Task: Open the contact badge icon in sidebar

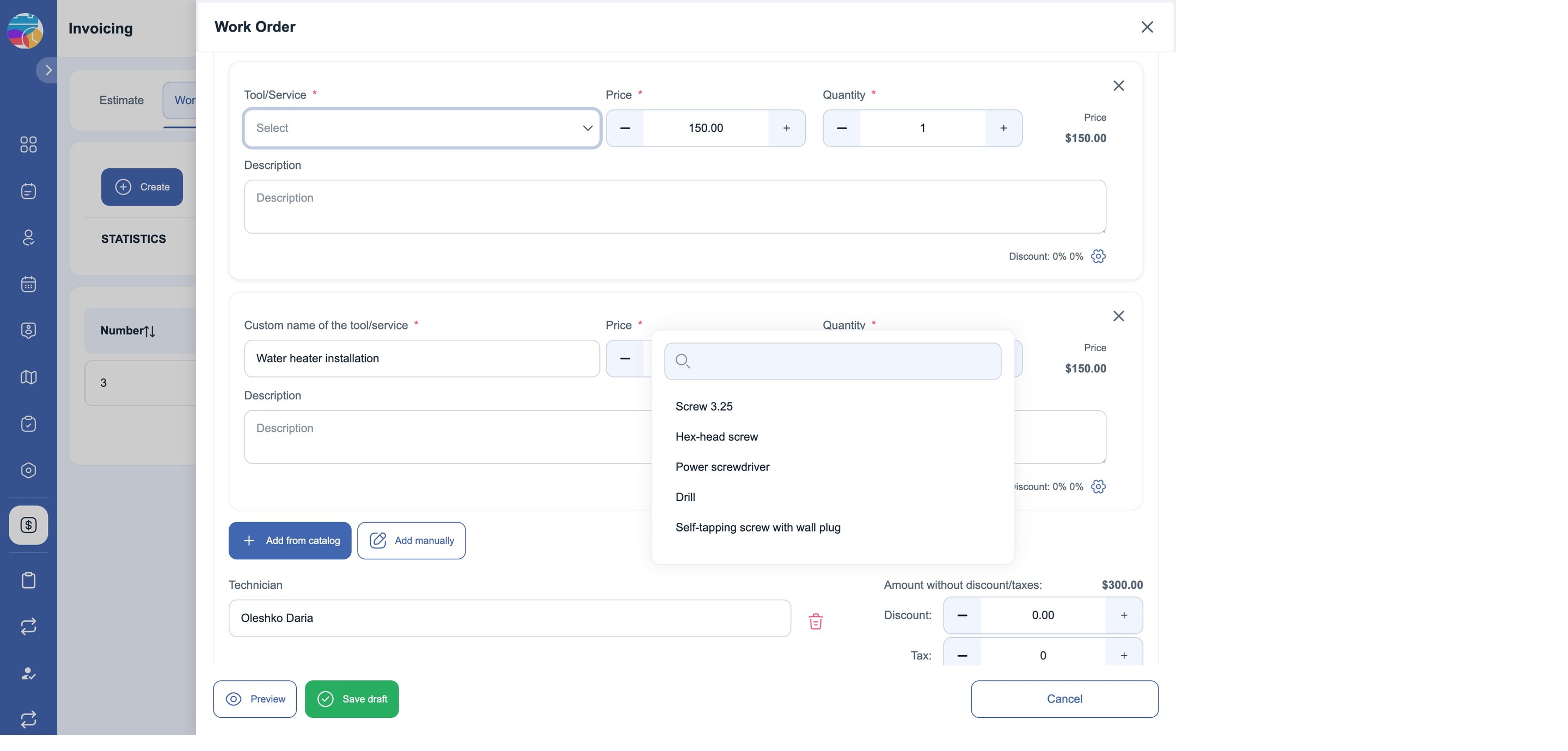Action: 29,330
